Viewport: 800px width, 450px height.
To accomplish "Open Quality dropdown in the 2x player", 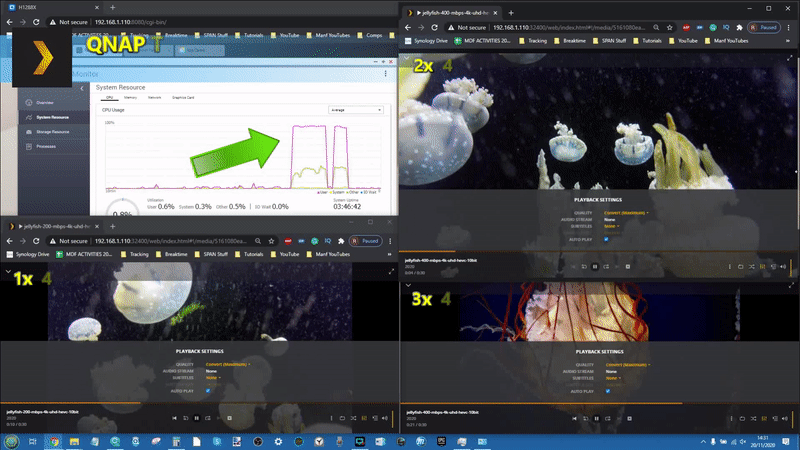I will [x=626, y=213].
